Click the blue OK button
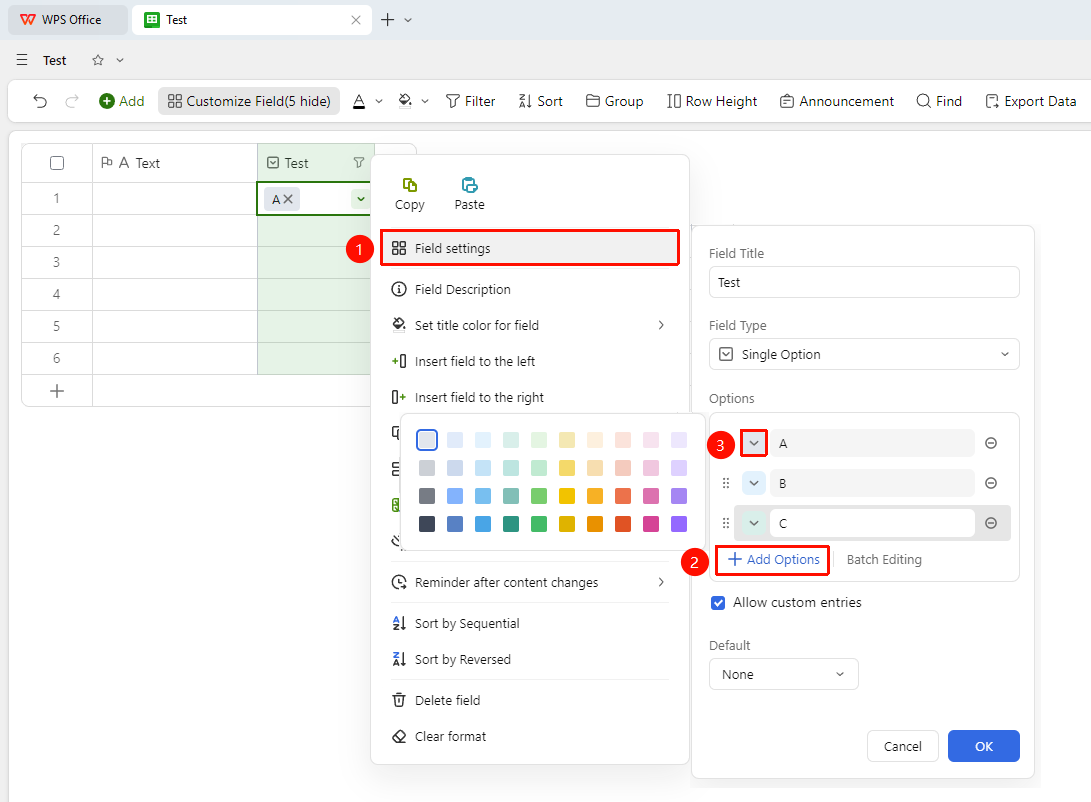1091x802 pixels. click(983, 746)
